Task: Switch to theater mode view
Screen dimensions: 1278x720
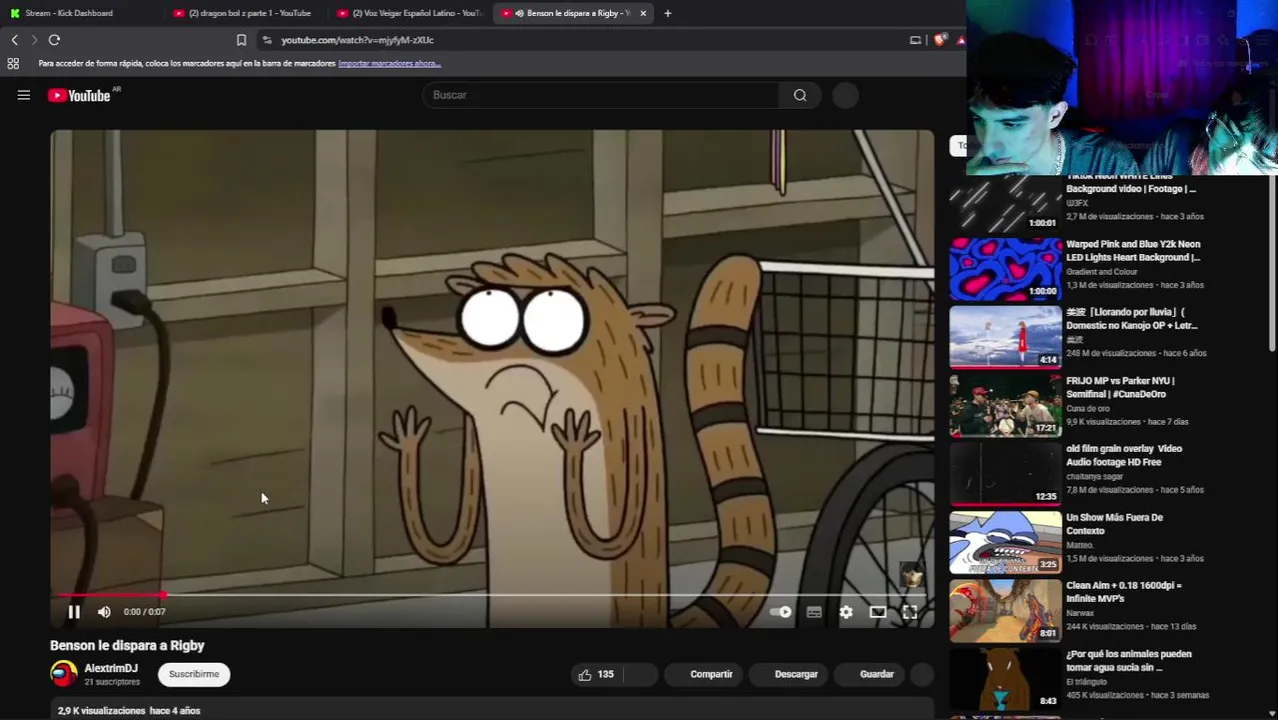Action: (878, 612)
